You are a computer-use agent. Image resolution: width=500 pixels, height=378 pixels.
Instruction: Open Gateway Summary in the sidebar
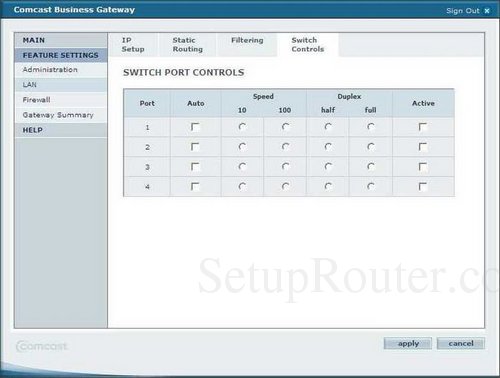61,115
